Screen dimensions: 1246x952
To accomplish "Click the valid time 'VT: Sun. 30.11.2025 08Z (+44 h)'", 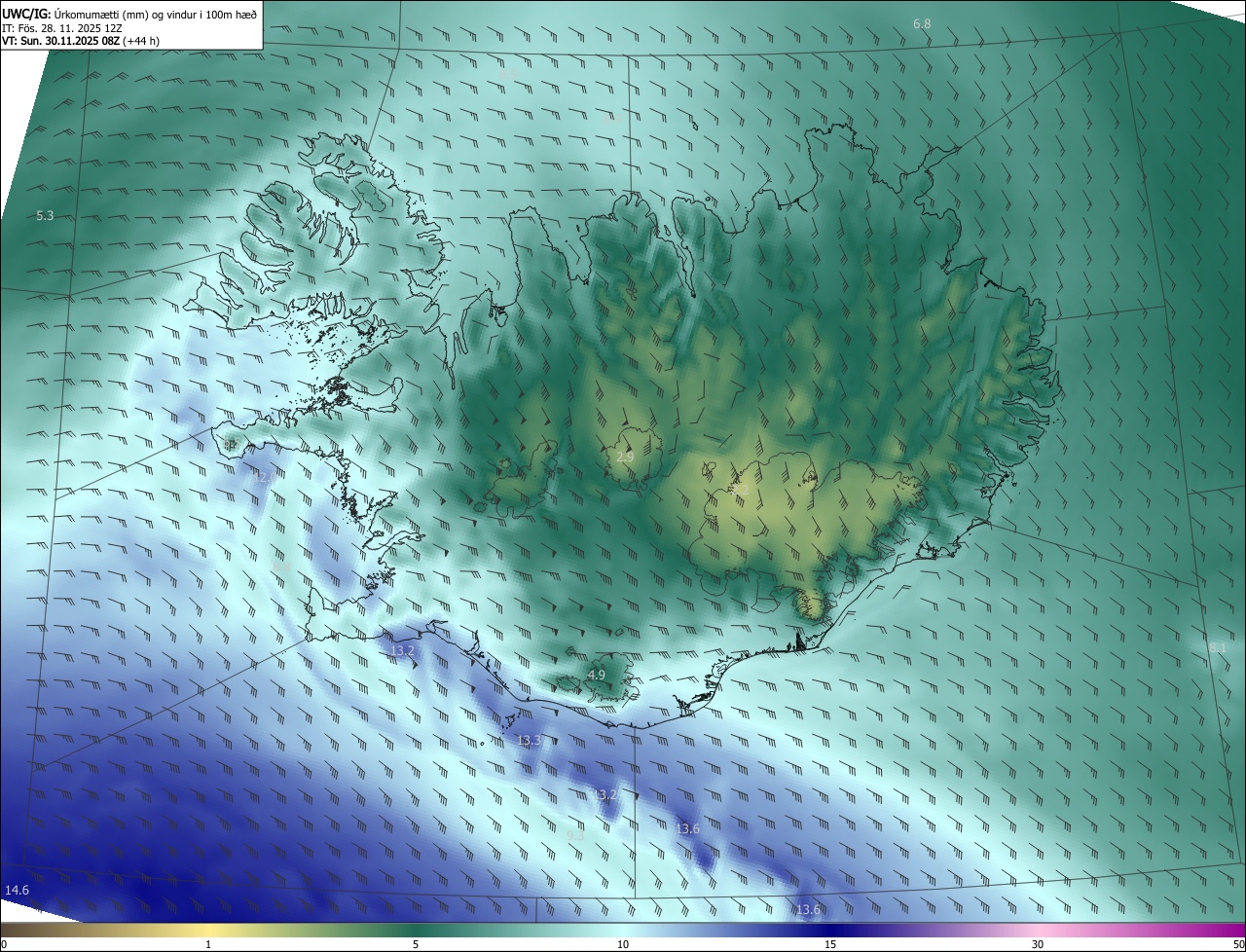I will 81,41.
